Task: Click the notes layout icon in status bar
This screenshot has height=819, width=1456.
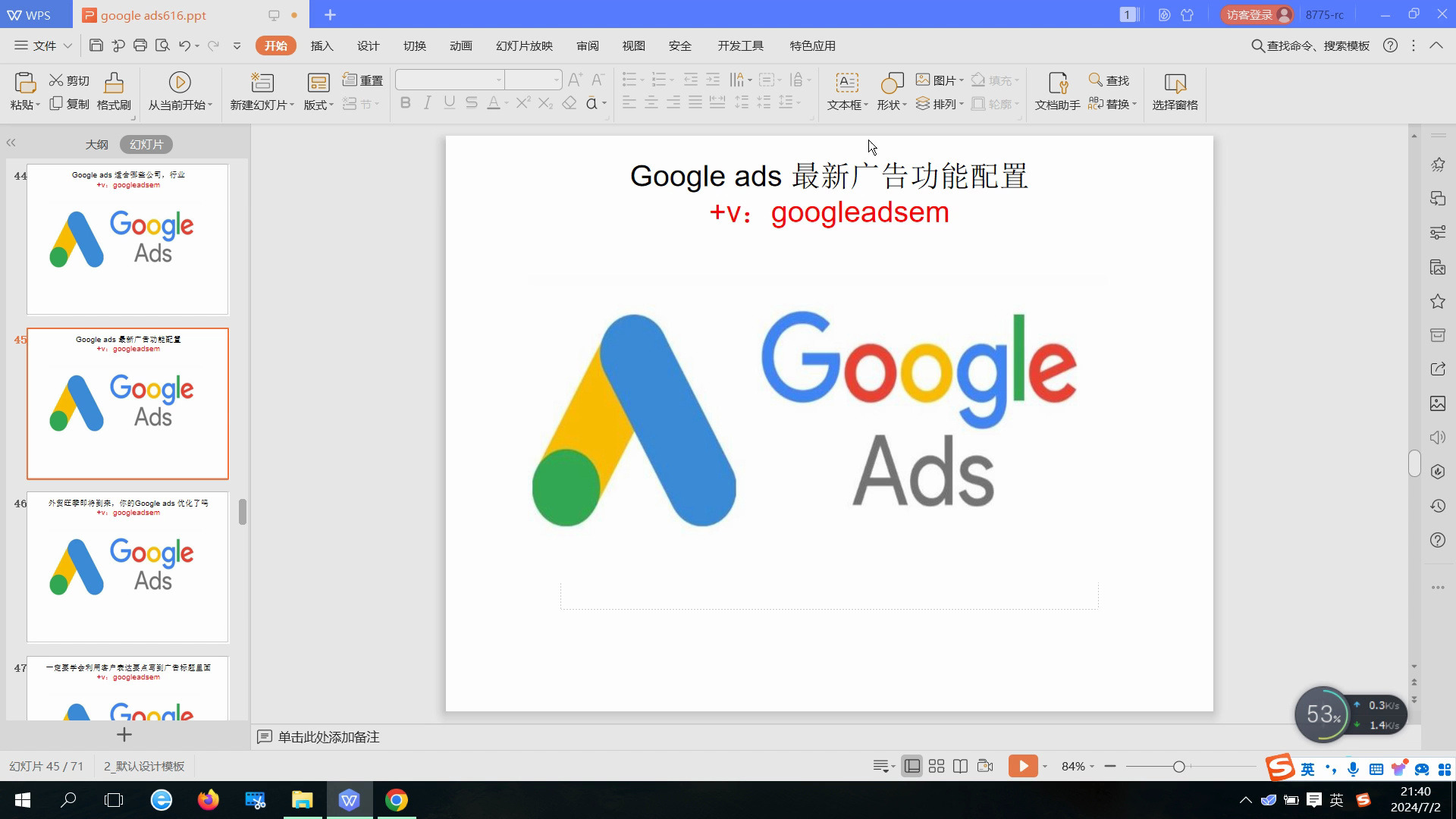Action: [880, 766]
